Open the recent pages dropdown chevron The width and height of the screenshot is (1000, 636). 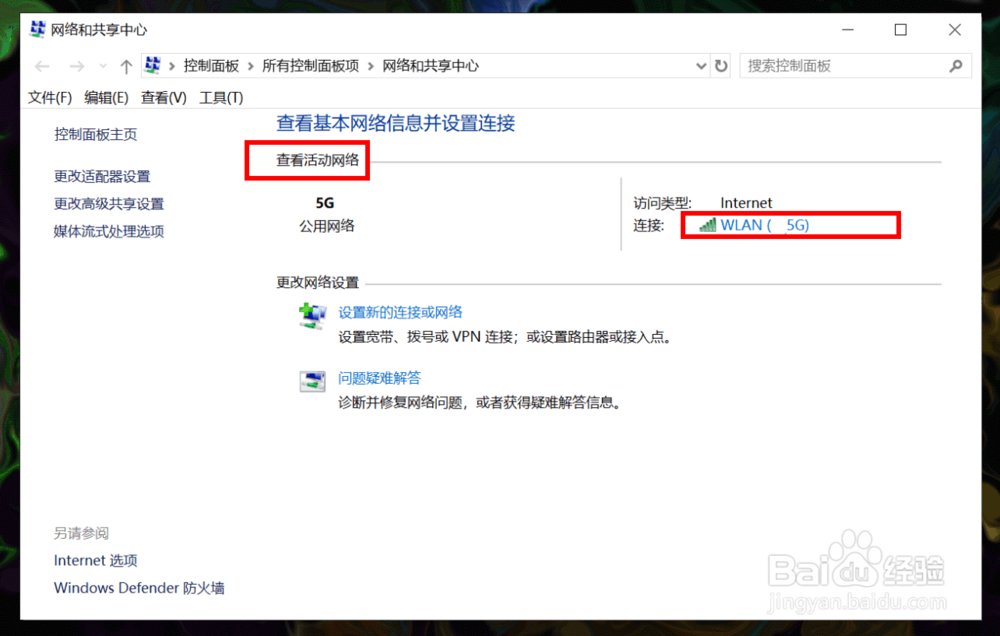coord(101,65)
